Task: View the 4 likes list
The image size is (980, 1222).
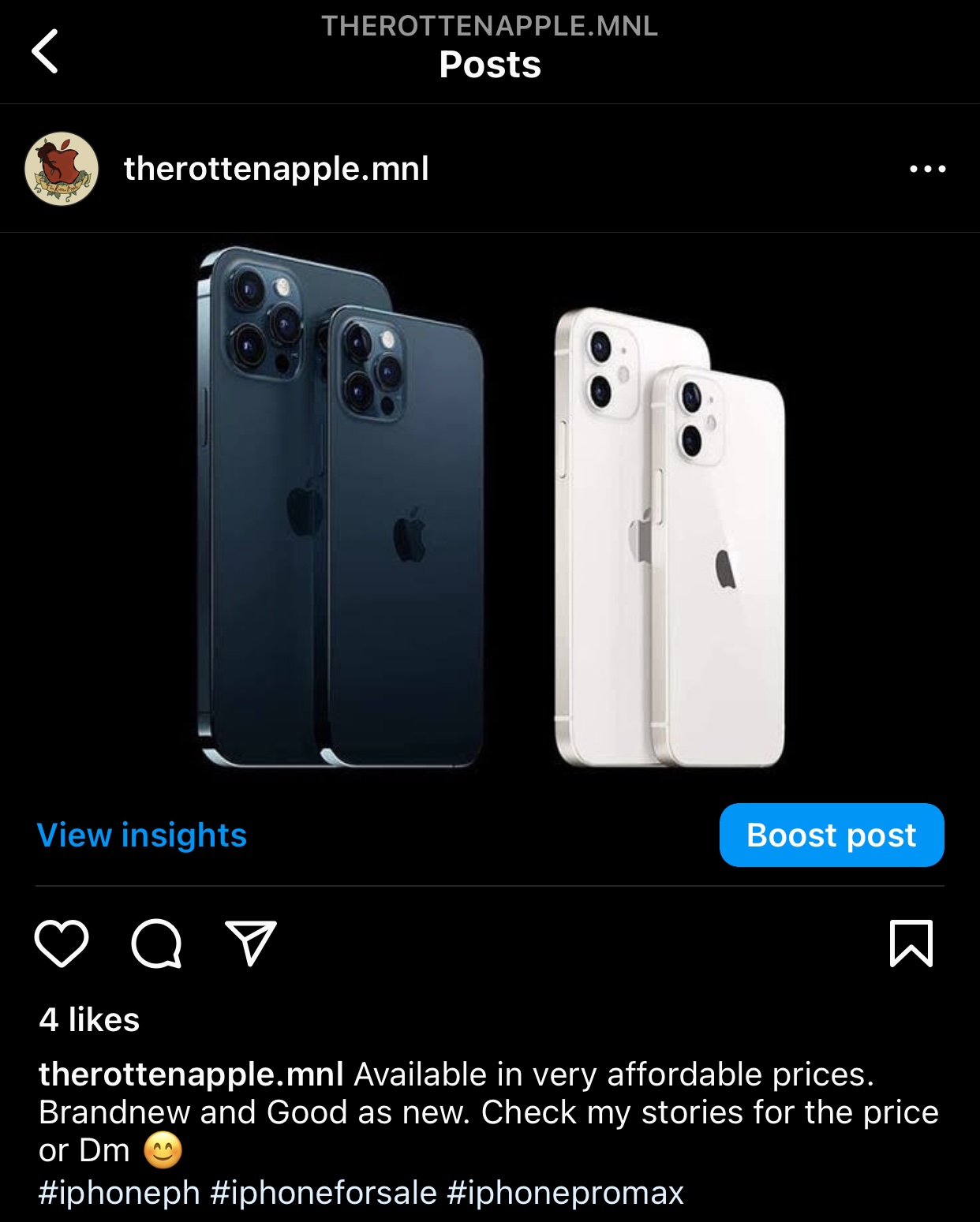Action: point(89,1019)
